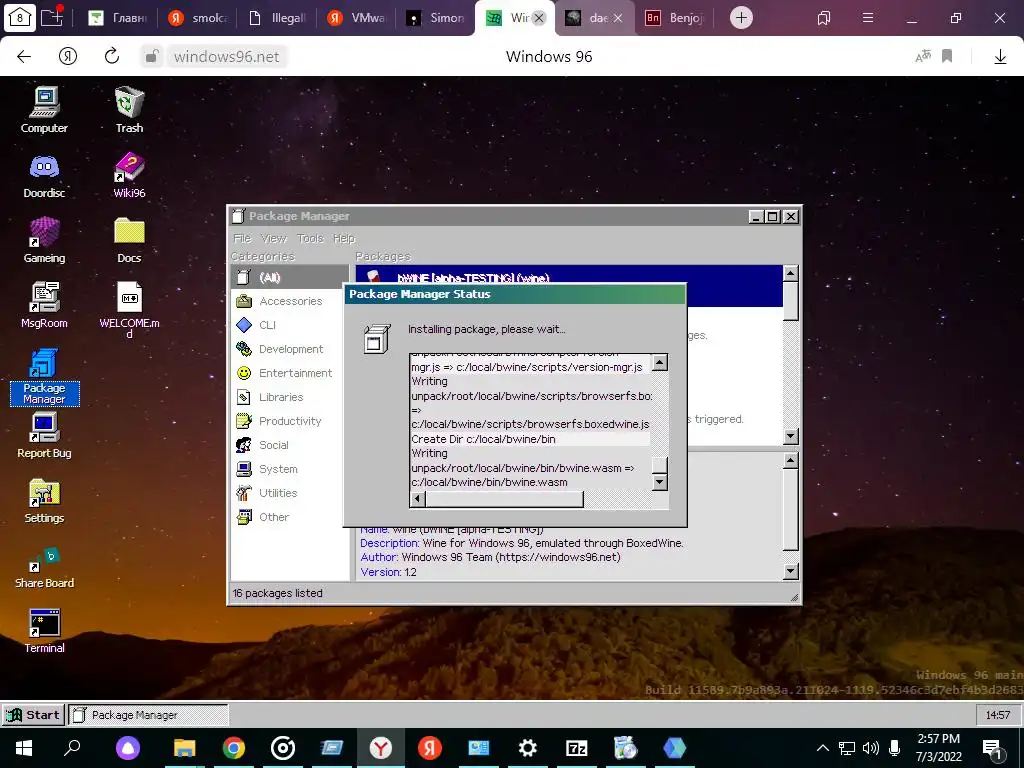Choose the Other category
This screenshot has height=768, width=1024.
290,517
